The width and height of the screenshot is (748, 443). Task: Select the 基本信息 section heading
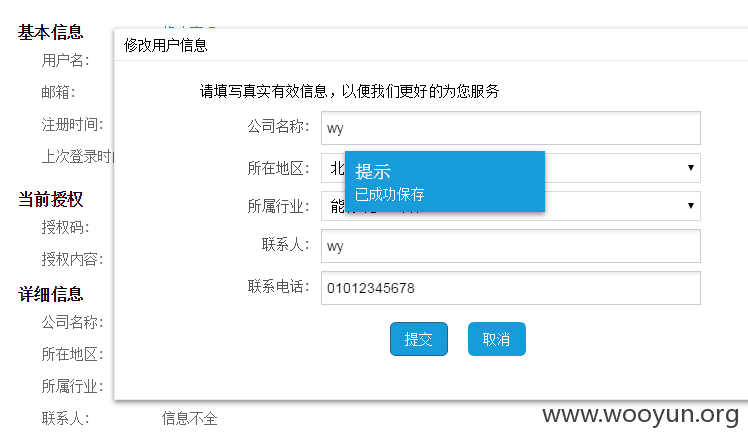pyautogui.click(x=51, y=32)
